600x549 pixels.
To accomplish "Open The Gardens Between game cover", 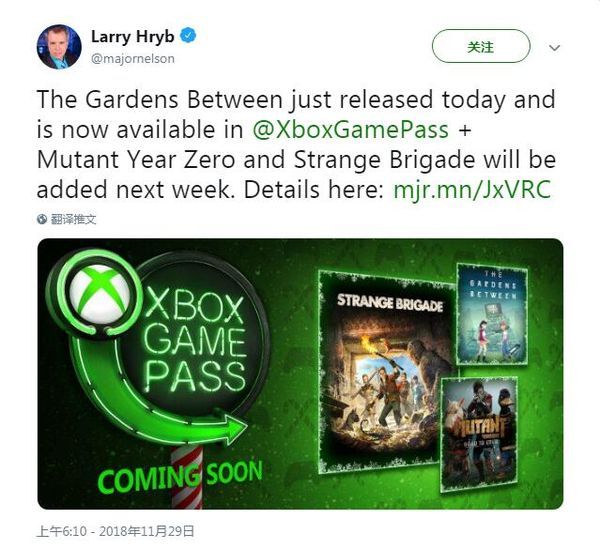I will [x=493, y=314].
